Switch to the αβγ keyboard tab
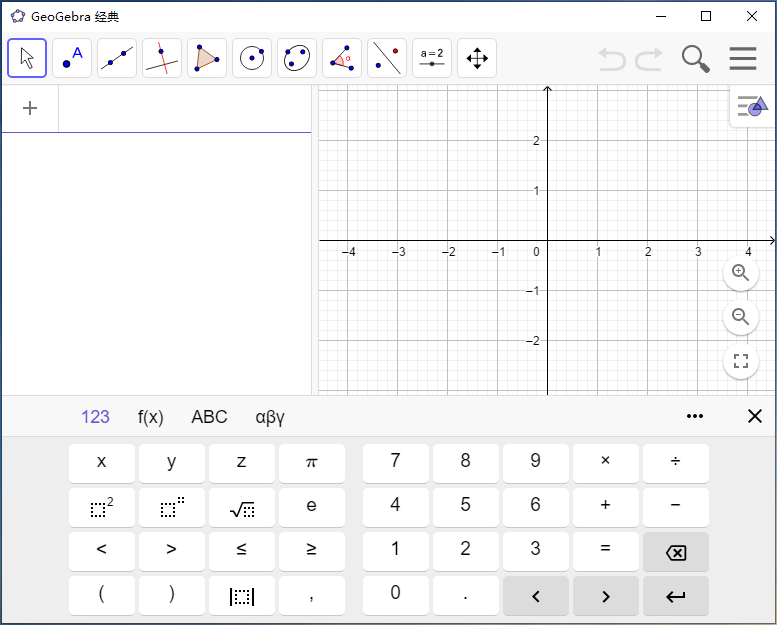The width and height of the screenshot is (777, 625). (x=270, y=417)
